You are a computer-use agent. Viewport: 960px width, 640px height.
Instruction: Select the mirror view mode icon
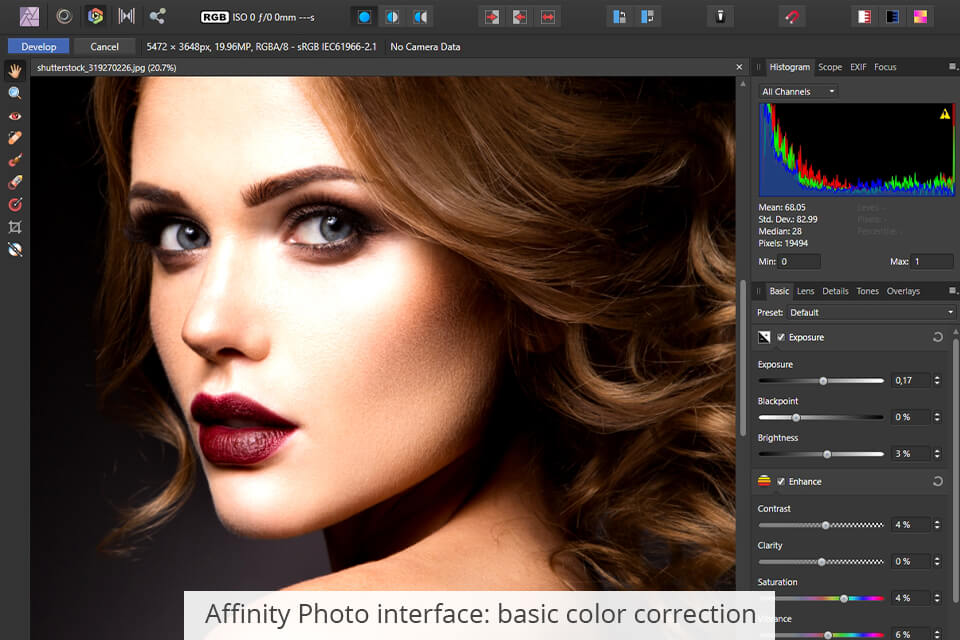coord(420,17)
